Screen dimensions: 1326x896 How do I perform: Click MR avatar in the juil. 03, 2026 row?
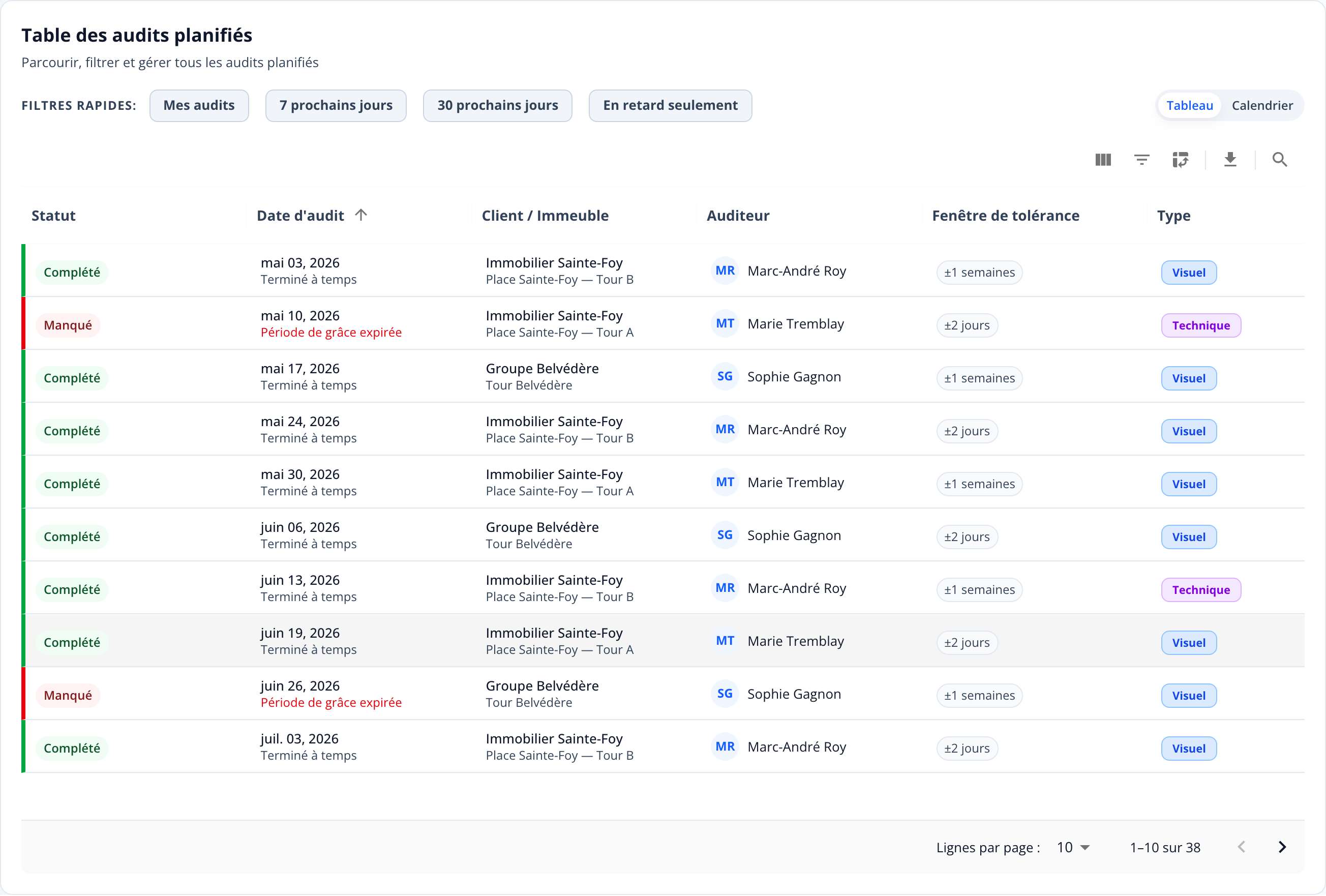point(725,747)
